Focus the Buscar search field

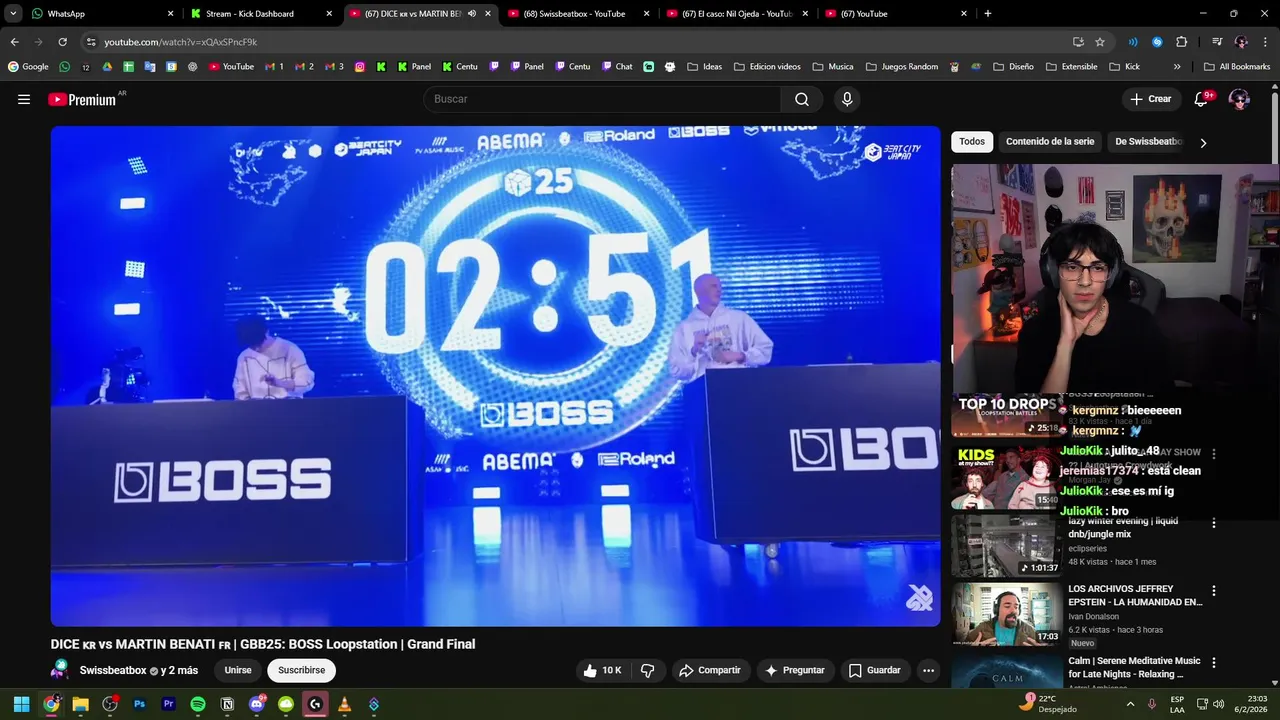602,99
